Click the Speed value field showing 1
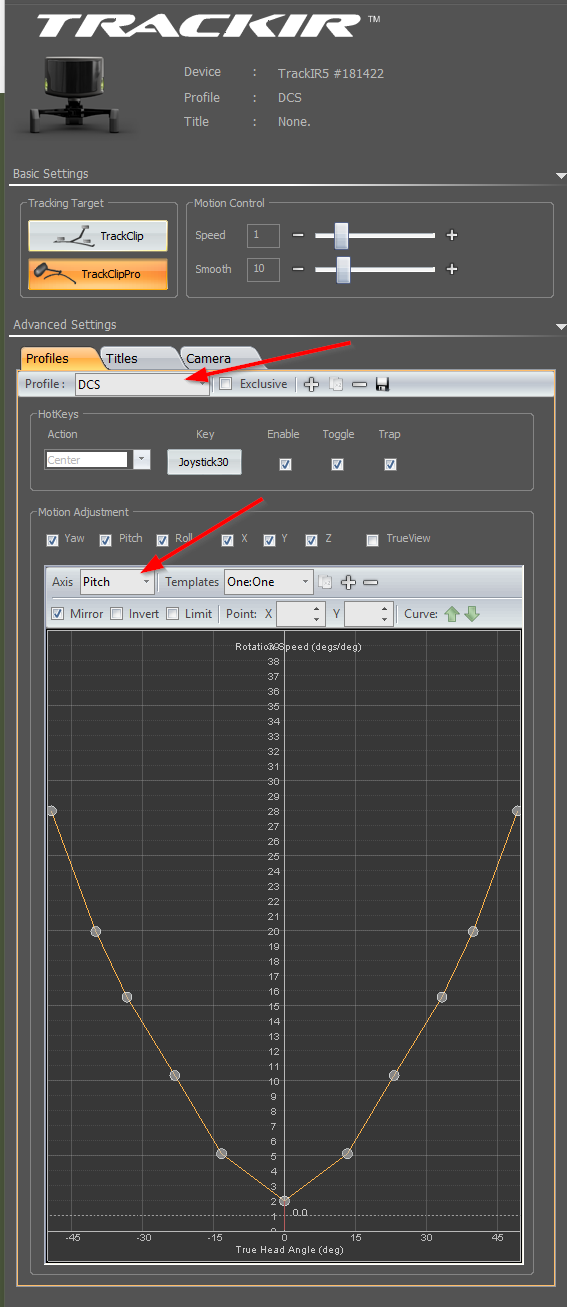Viewport: 567px width, 1307px height. tap(263, 235)
